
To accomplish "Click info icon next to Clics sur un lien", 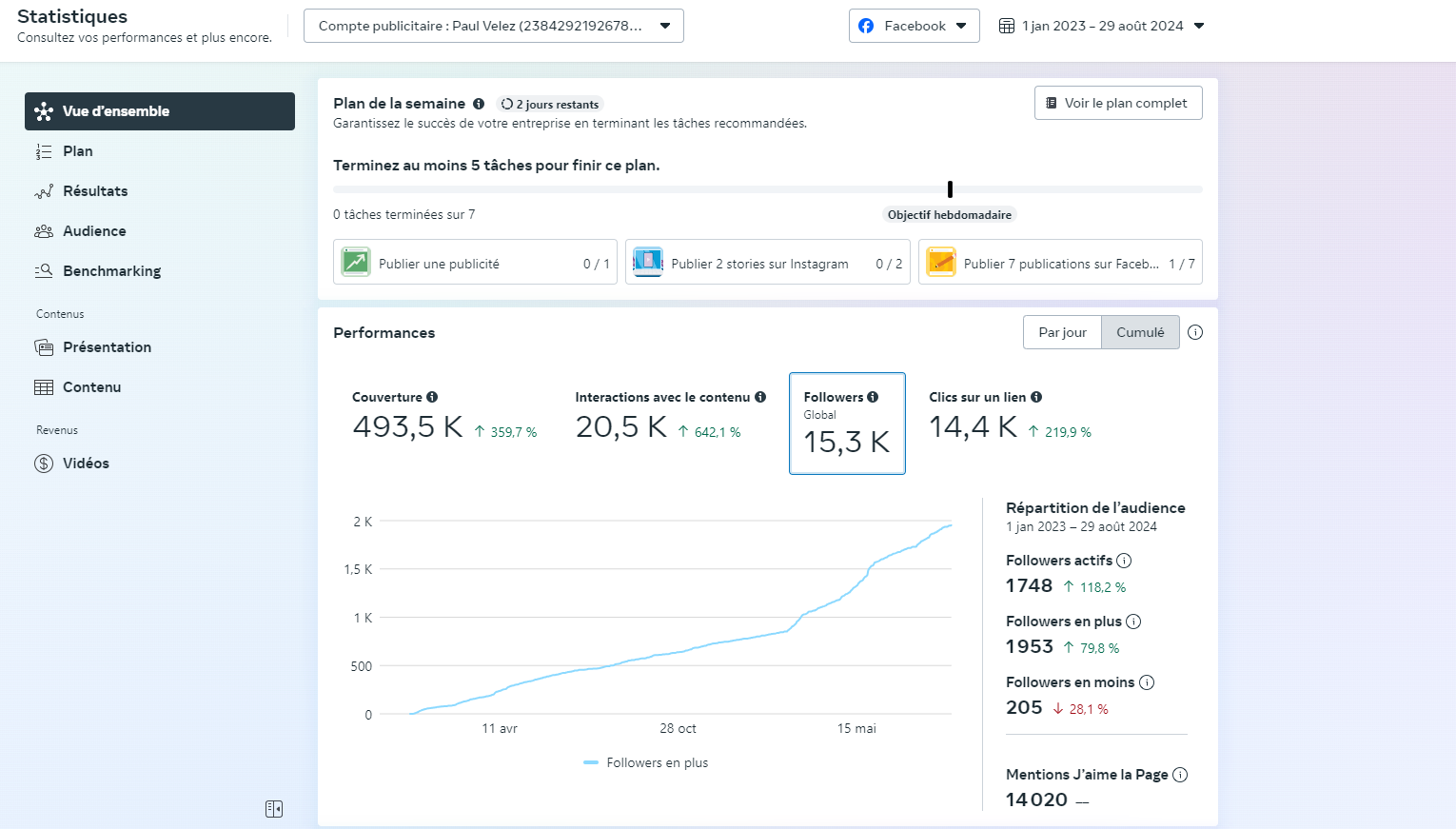I will [x=1036, y=397].
